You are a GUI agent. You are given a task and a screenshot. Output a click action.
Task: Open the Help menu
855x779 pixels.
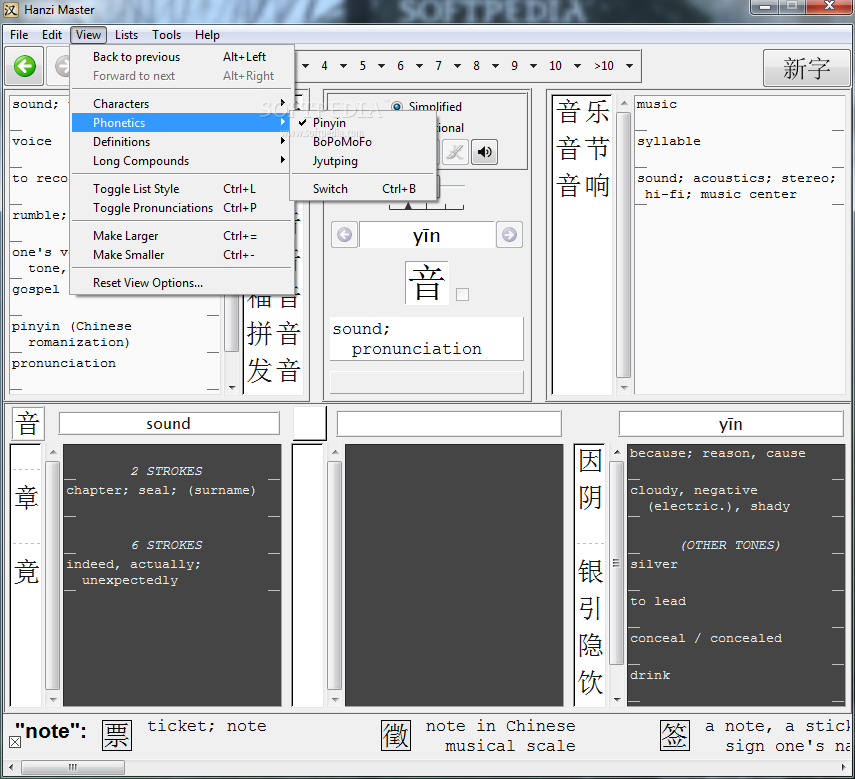(207, 35)
